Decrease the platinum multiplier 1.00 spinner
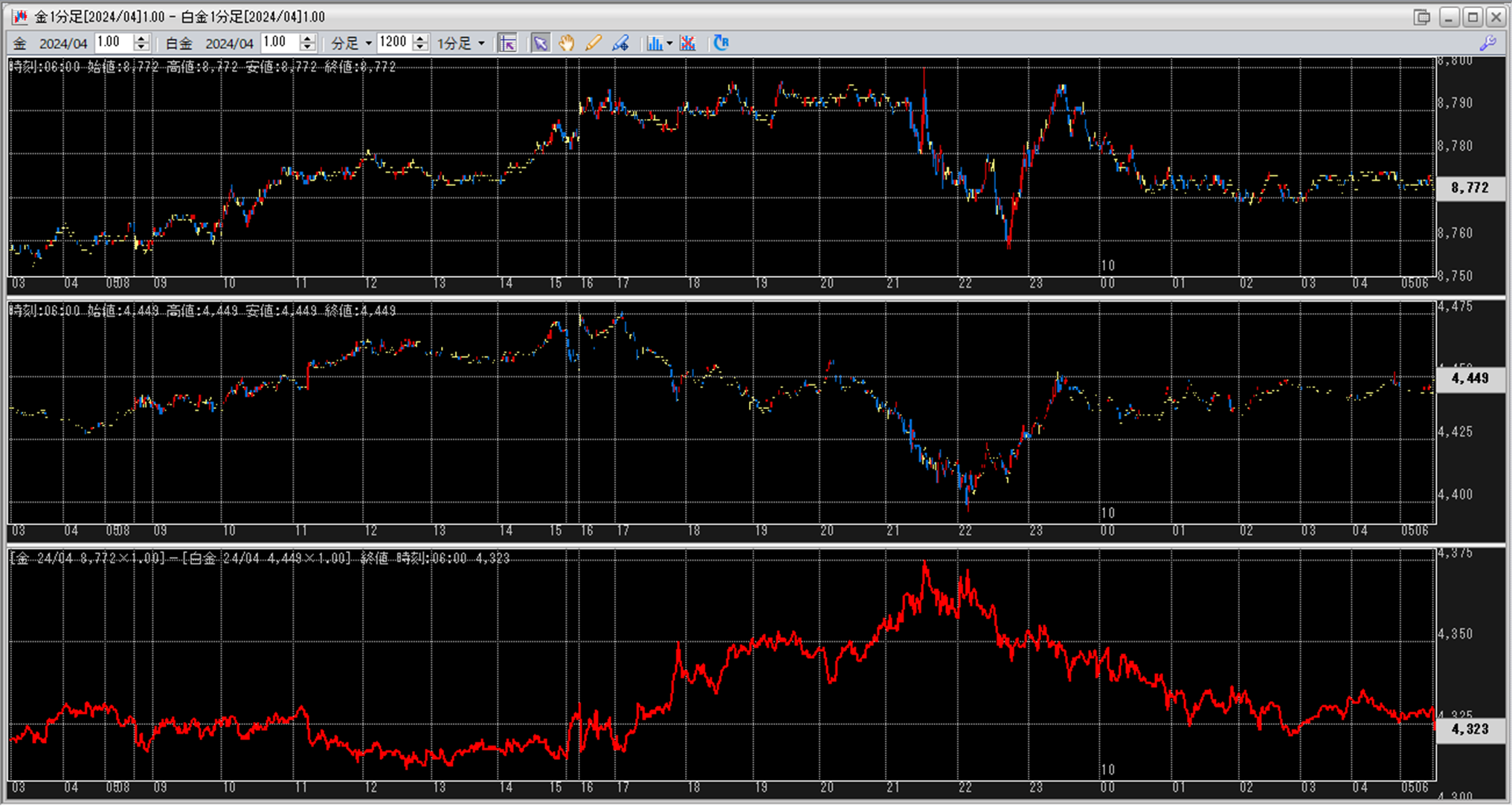This screenshot has width=1512, height=806. [308, 48]
